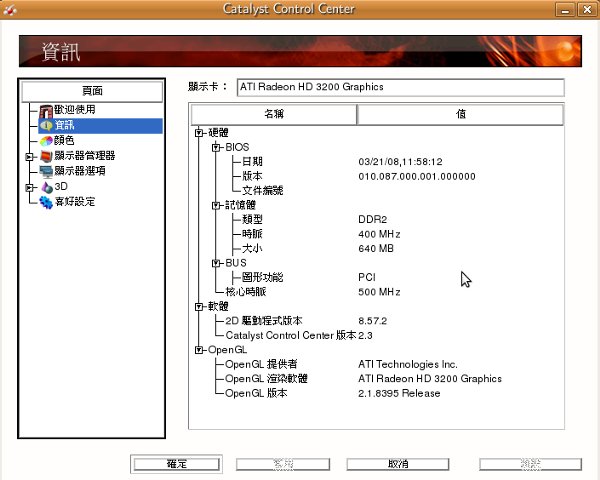Click the DDR2 value
Screen dimensions: 600x480
point(373,220)
